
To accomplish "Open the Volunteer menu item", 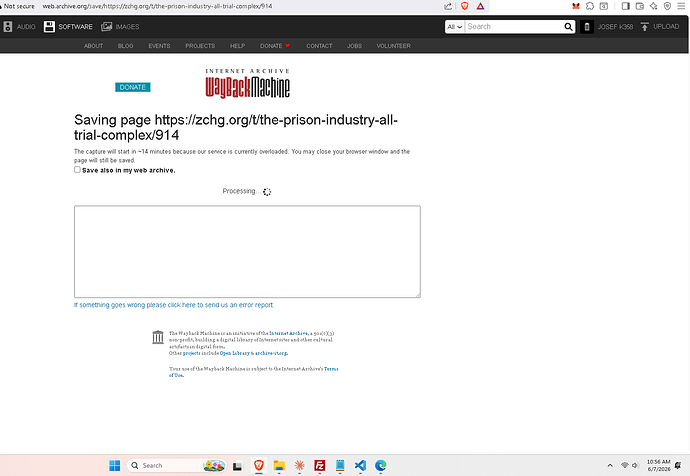I will pos(393,46).
